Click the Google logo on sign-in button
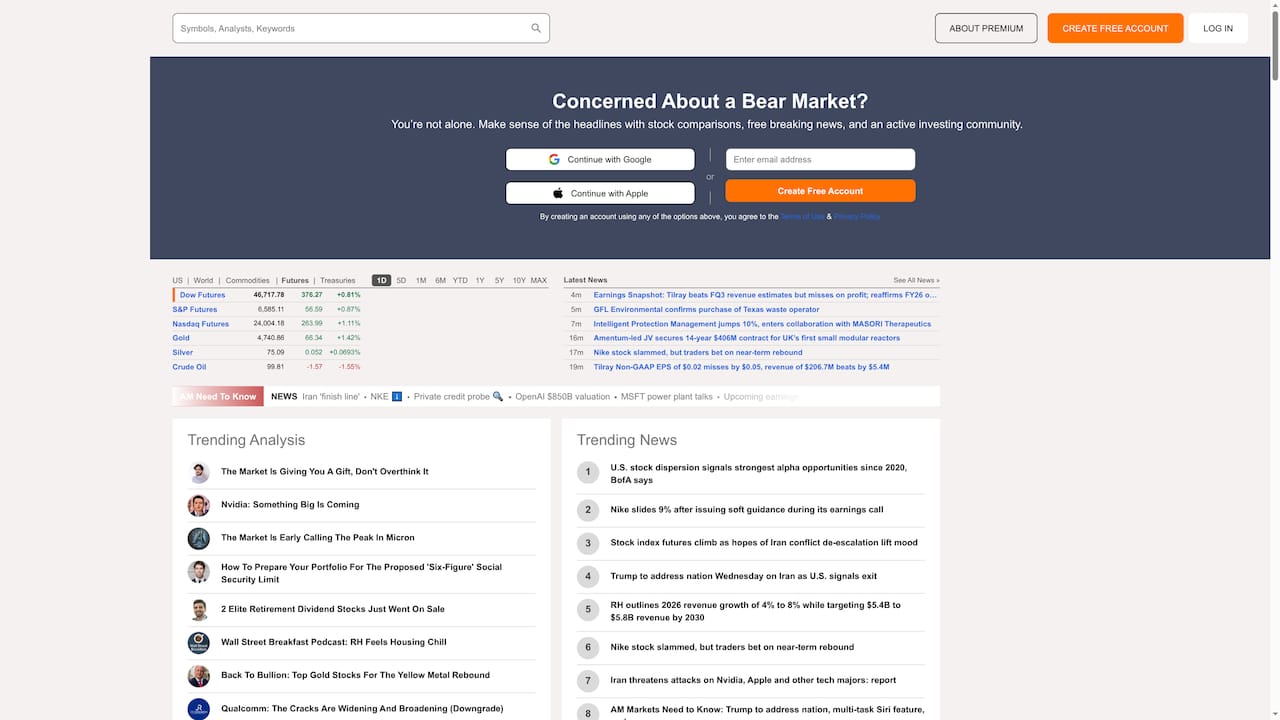Viewport: 1280px width, 720px height. [554, 160]
